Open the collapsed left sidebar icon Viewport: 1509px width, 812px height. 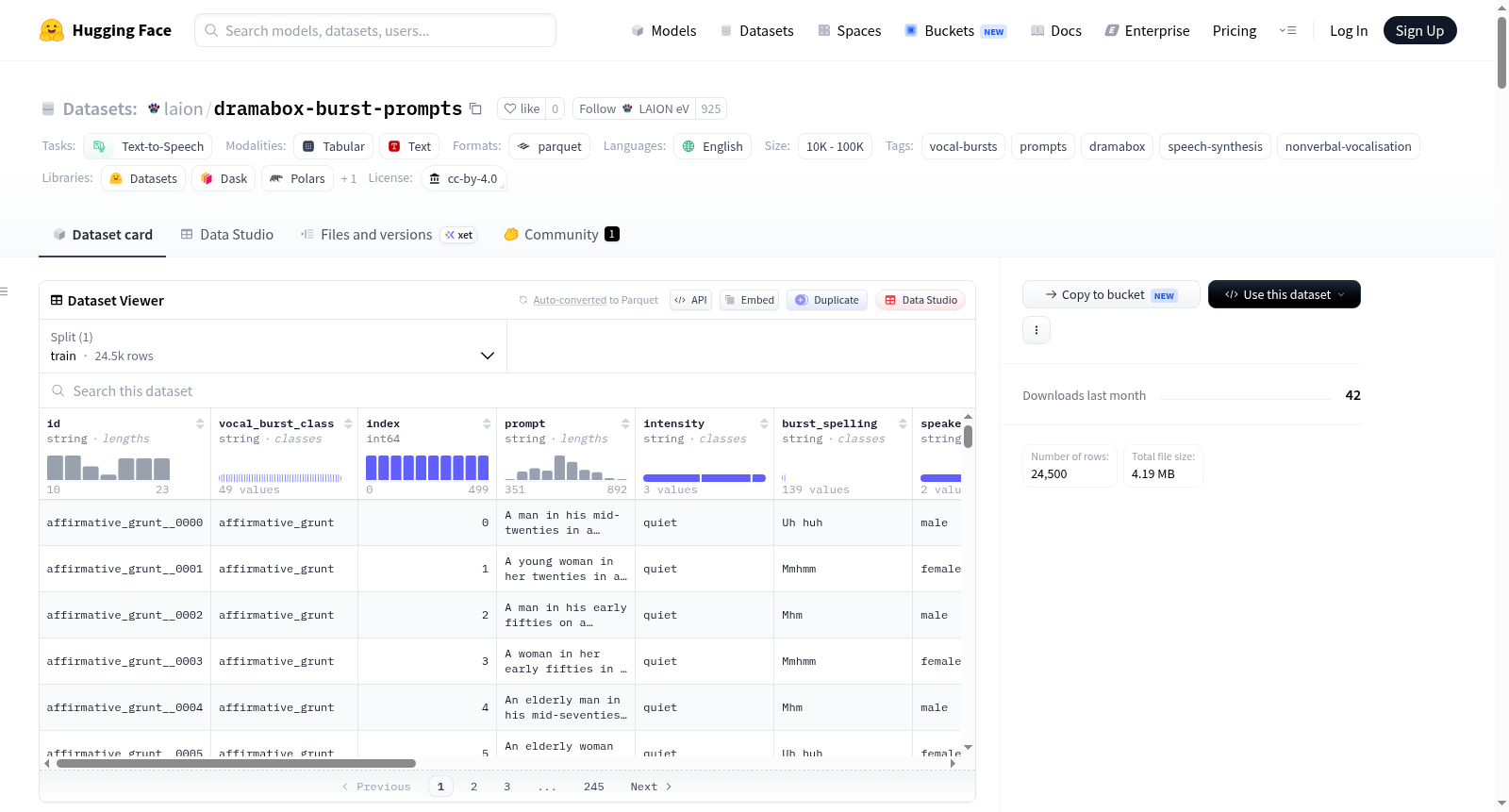pyautogui.click(x=4, y=291)
